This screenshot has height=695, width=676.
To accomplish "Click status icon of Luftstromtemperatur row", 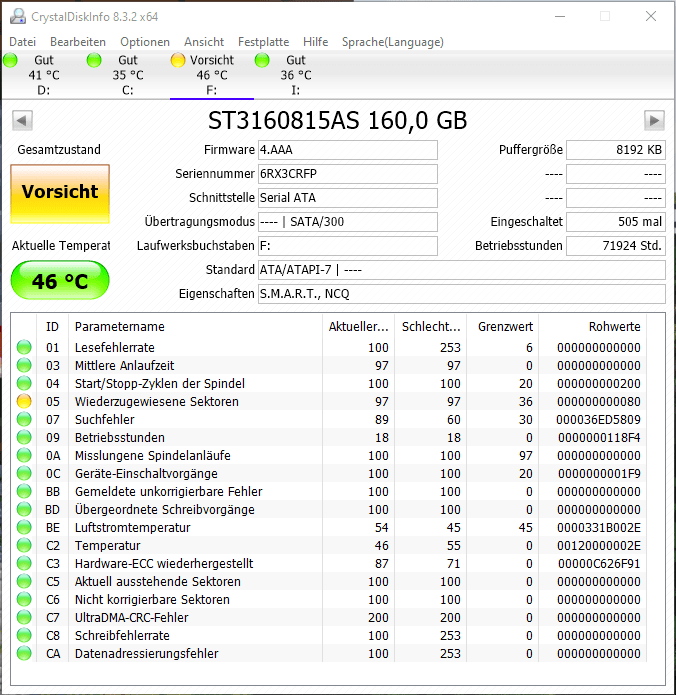I will [24, 527].
